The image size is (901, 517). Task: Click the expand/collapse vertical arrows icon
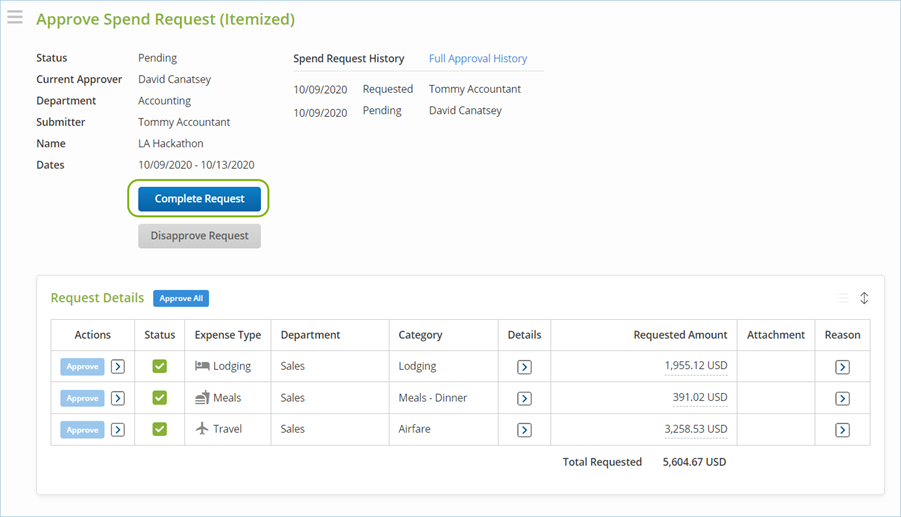[x=864, y=298]
